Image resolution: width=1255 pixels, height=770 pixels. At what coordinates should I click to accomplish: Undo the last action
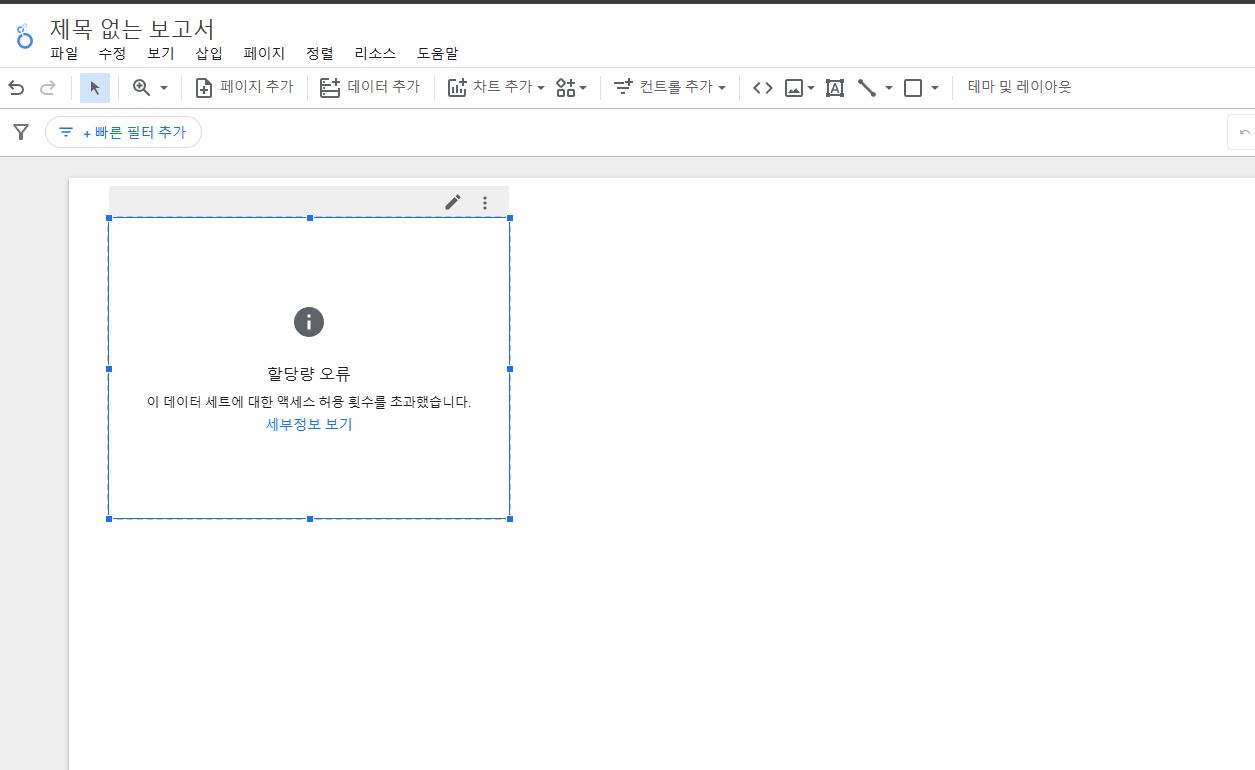point(16,88)
